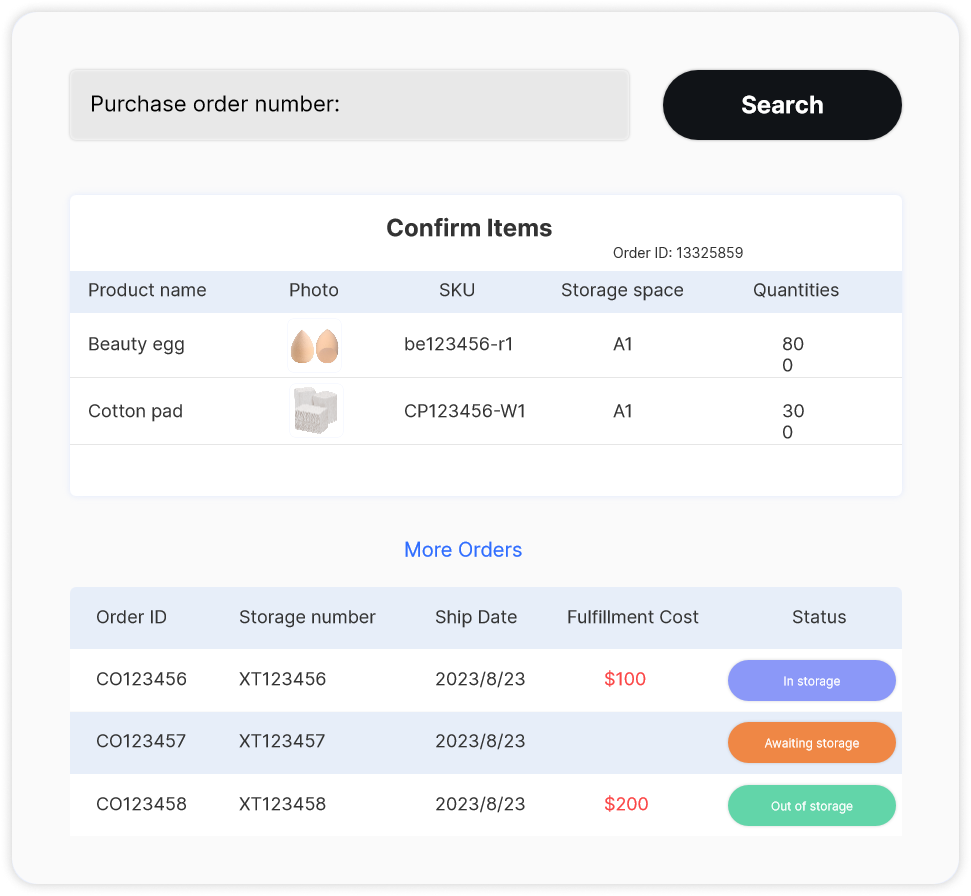Click the Beauty egg product photo
This screenshot has height=896, width=971.
tap(315, 346)
